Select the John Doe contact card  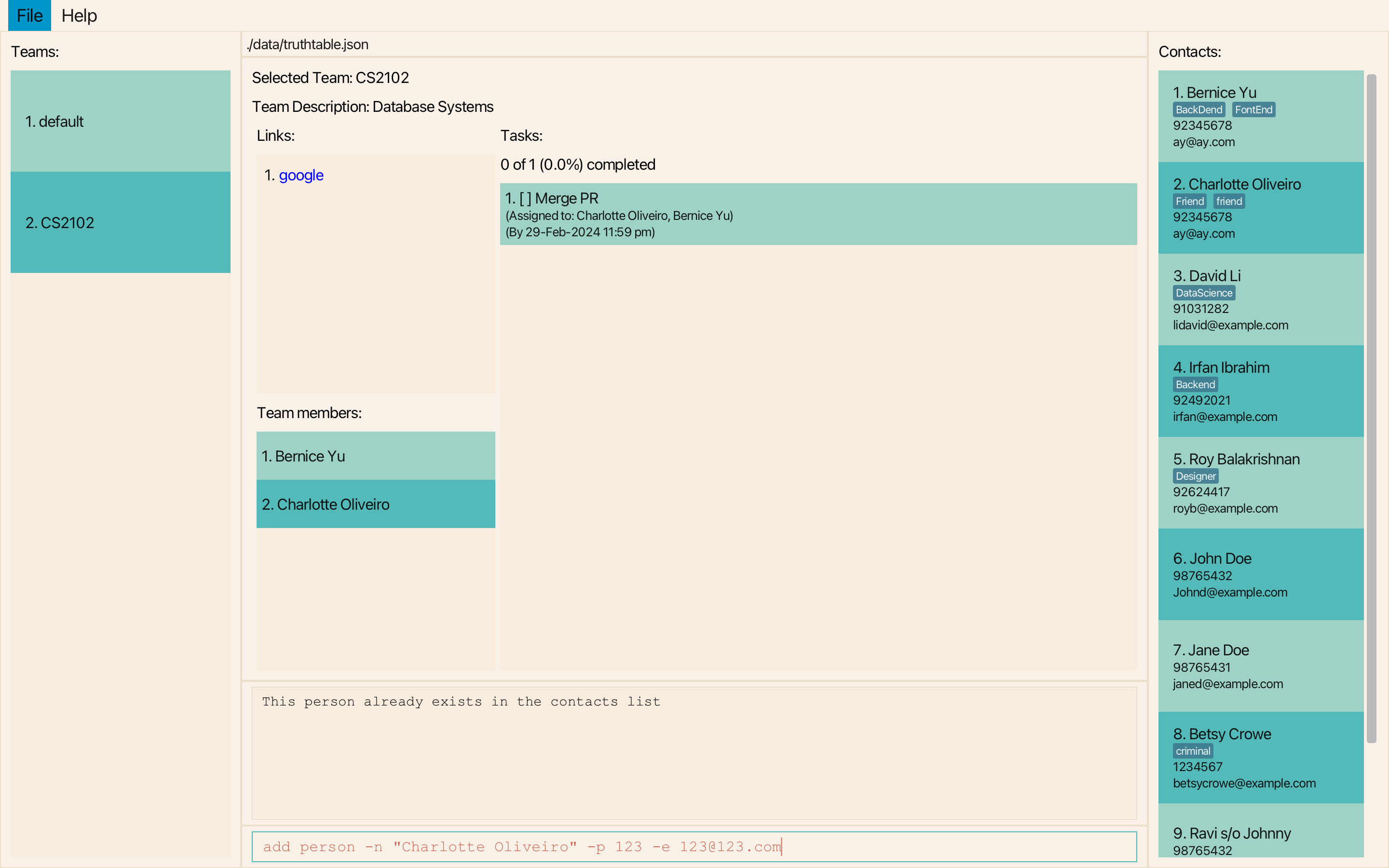tap(1260, 575)
